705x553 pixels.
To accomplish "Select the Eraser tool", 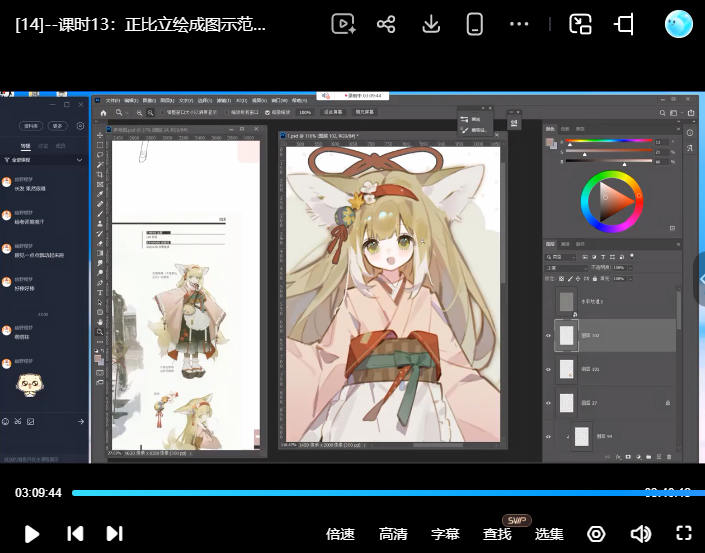I will coord(100,243).
